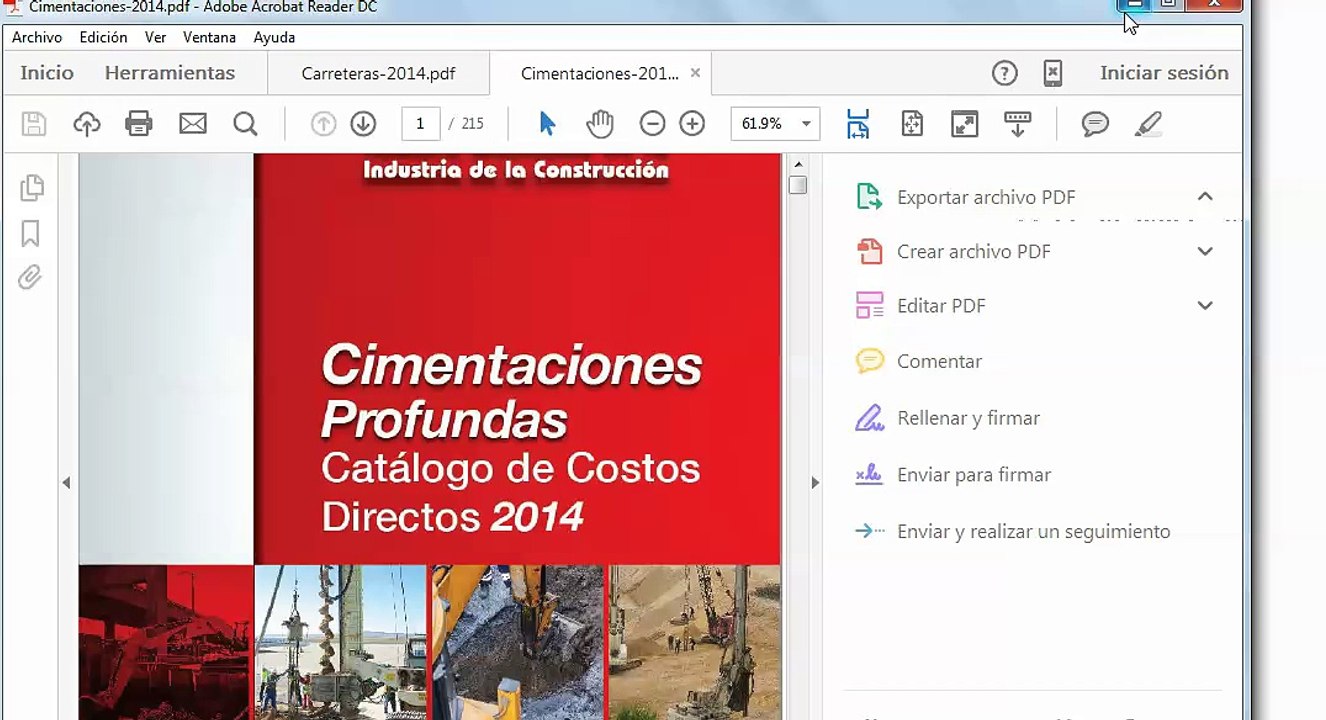This screenshot has height=720, width=1326.
Task: Close the Cimentaciones-201... tab
Action: pyautogui.click(x=695, y=73)
